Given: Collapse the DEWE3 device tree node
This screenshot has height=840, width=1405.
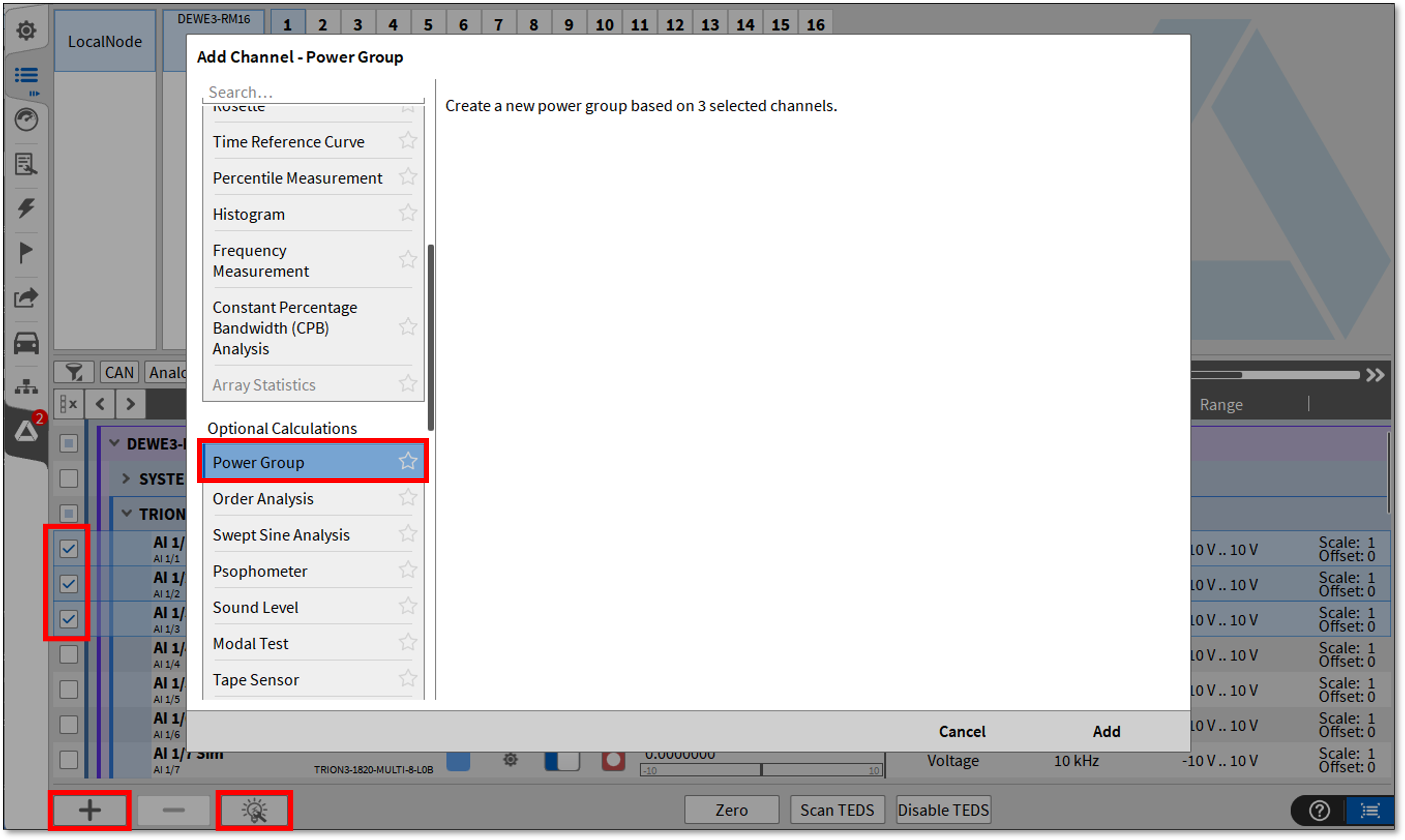Looking at the screenshot, I should coord(114,443).
